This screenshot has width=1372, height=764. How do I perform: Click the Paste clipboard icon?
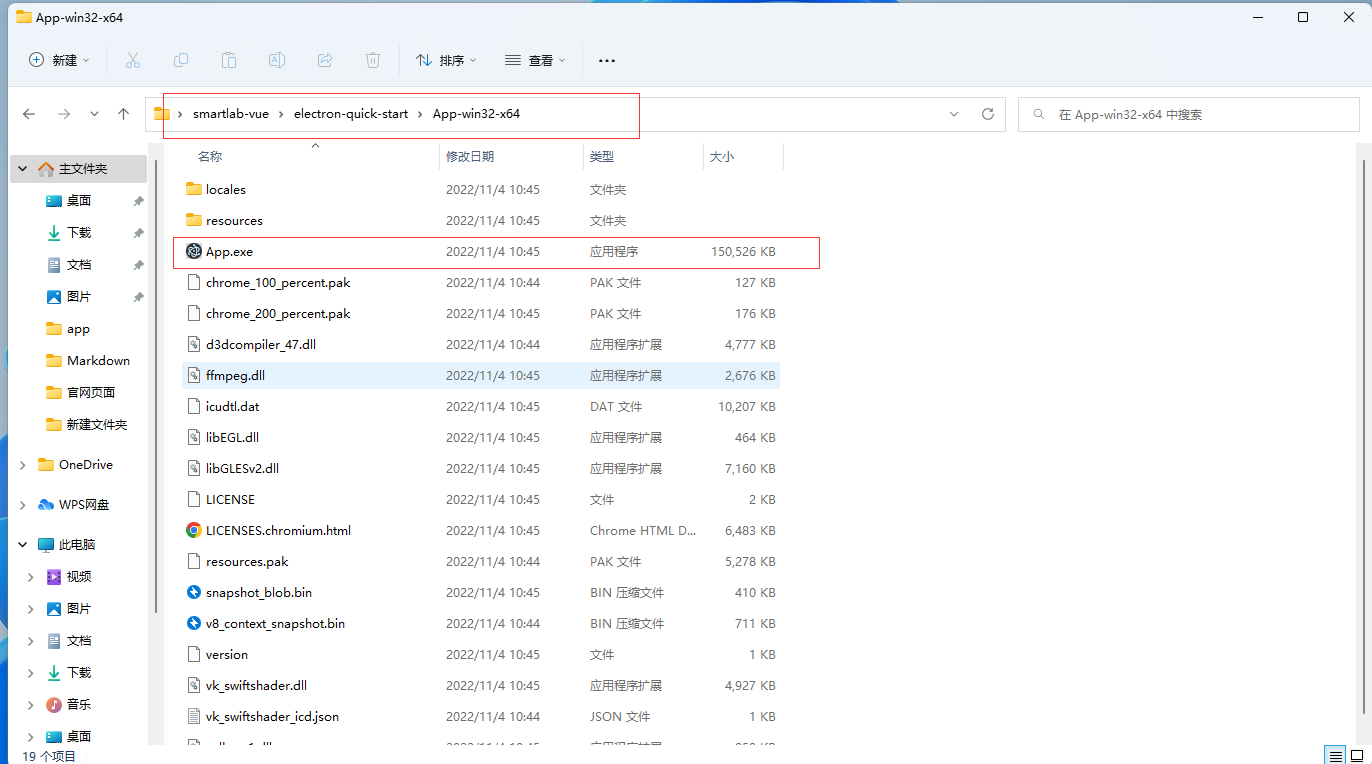(229, 60)
